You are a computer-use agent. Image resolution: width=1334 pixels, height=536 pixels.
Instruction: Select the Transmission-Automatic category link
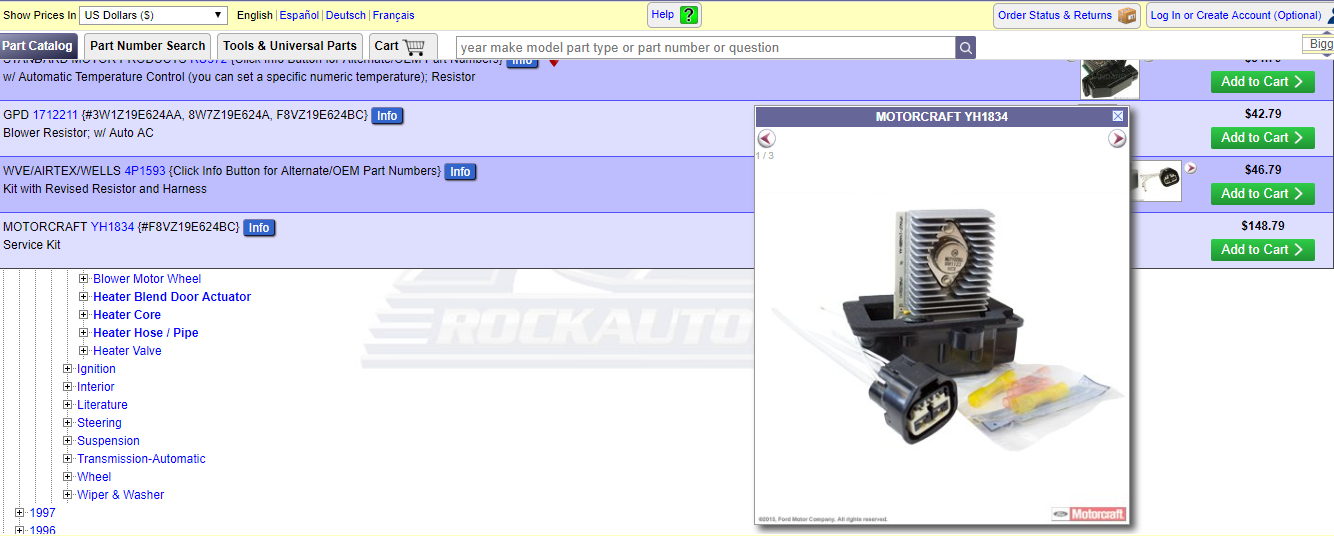pyautogui.click(x=141, y=459)
